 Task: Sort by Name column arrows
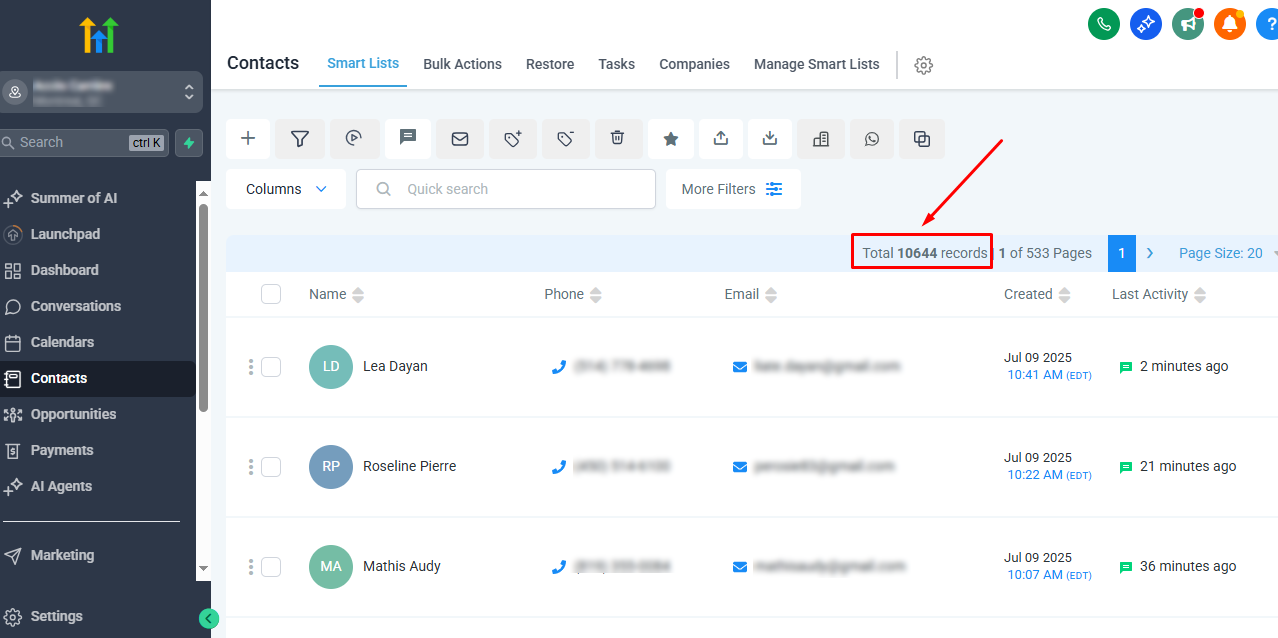[358, 295]
